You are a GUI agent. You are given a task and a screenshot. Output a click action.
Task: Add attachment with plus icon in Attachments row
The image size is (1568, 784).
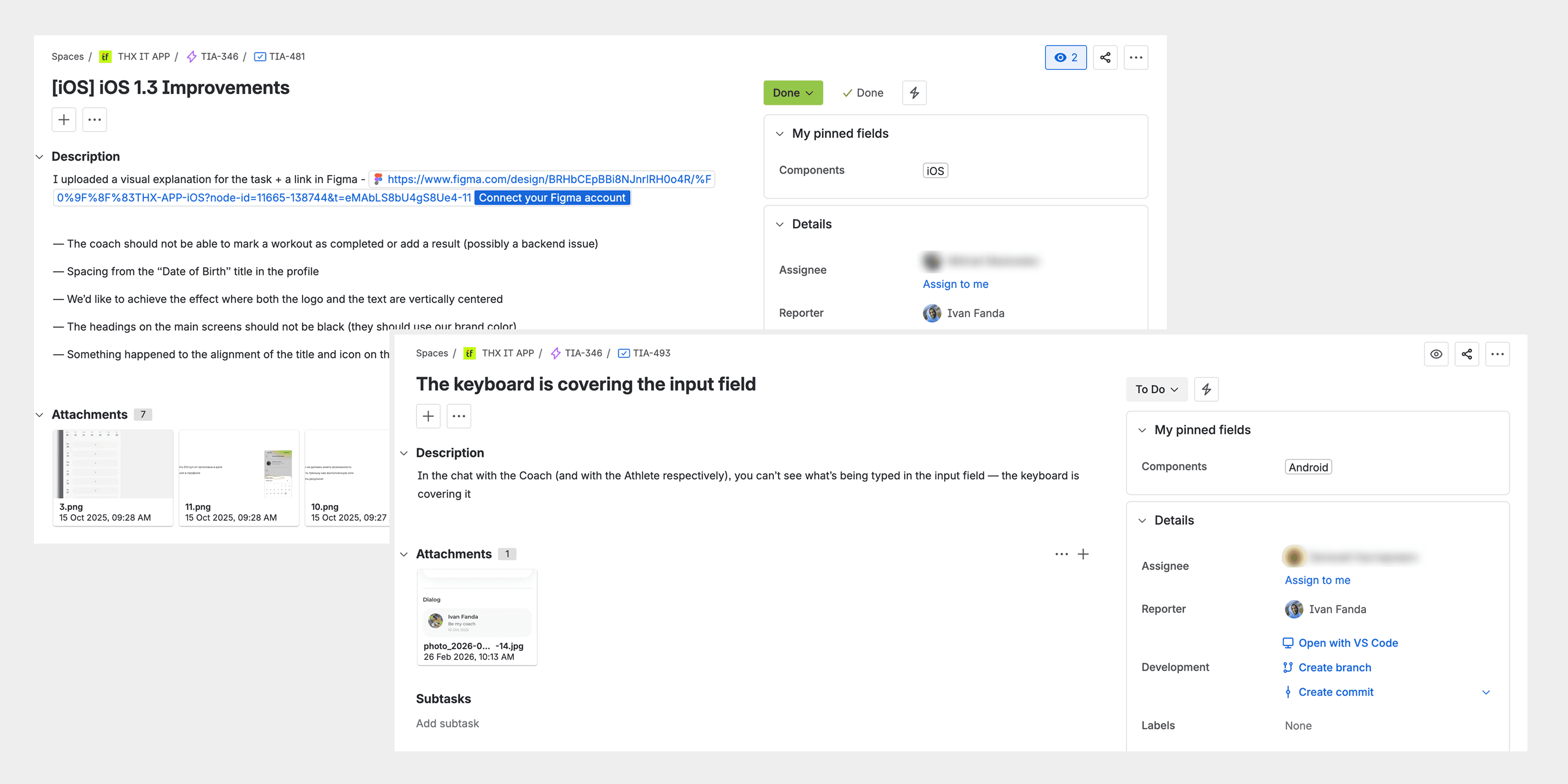click(1083, 554)
